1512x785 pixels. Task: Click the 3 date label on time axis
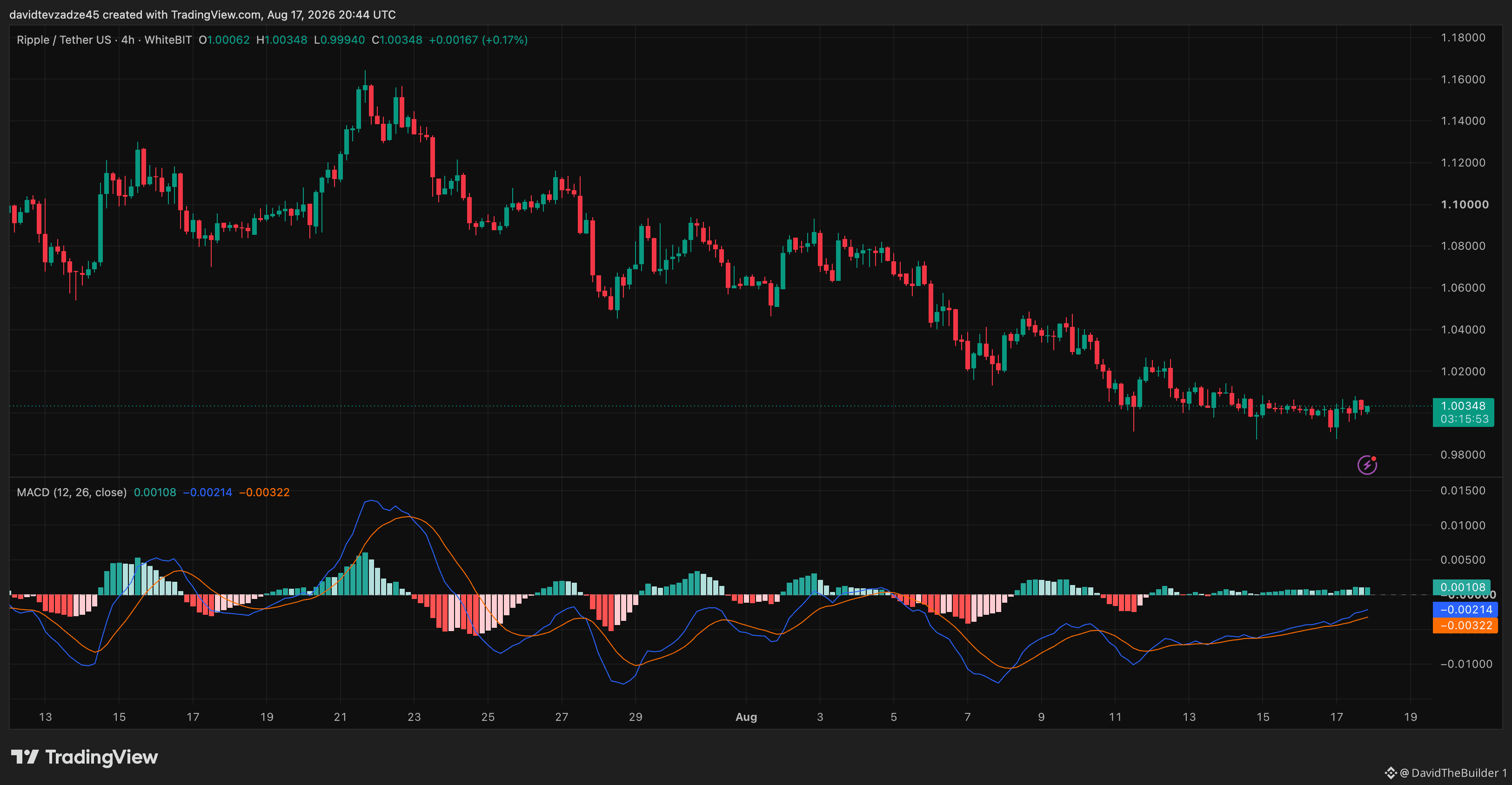[820, 717]
